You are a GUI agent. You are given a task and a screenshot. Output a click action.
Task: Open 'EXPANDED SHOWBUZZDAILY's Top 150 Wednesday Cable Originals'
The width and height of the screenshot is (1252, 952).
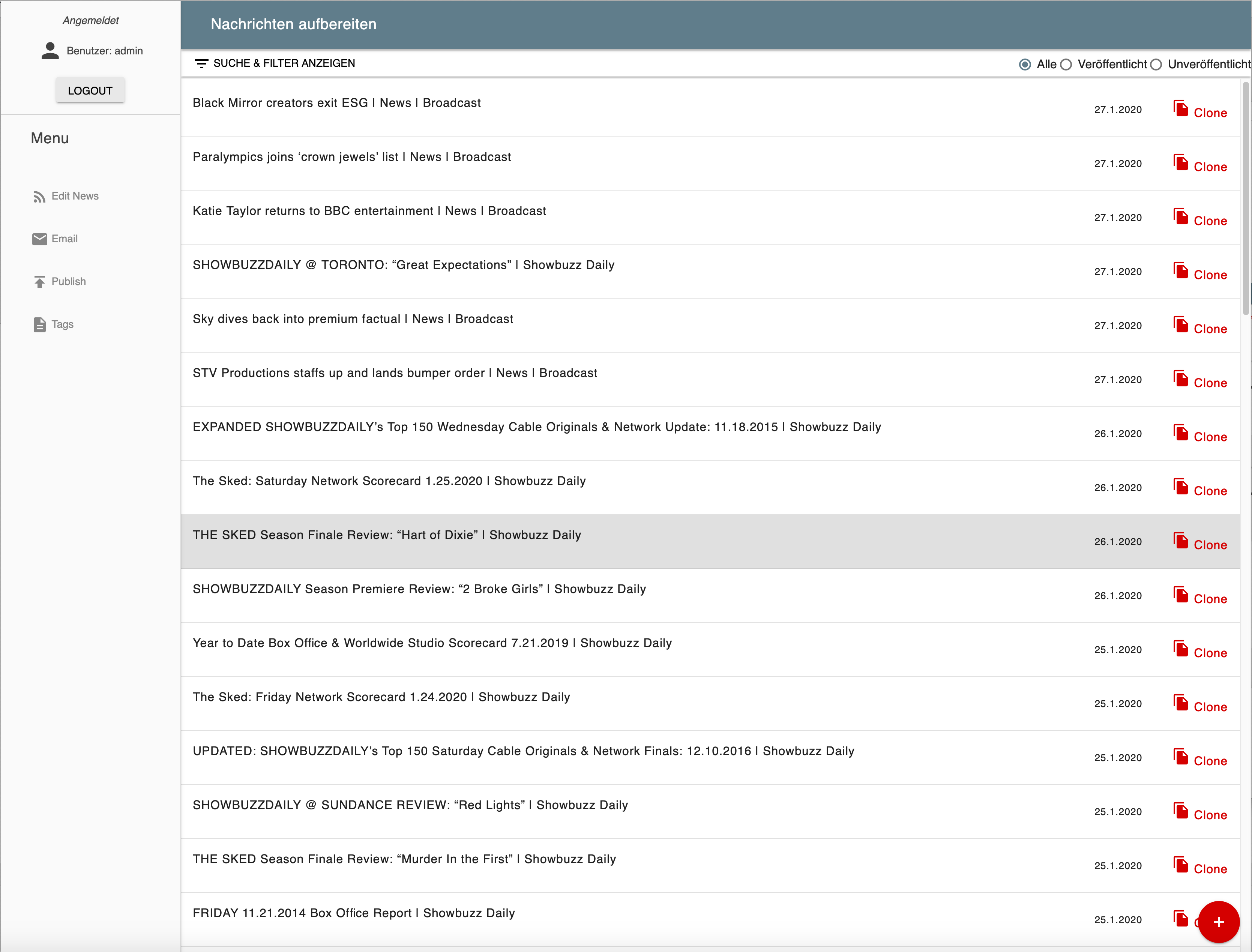pos(536,427)
